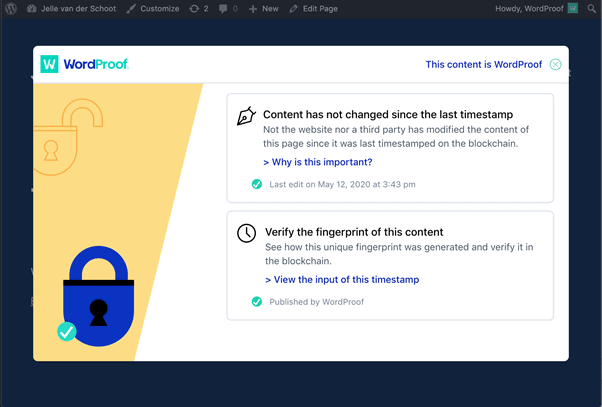Screen dimensions: 602x407
Task: Click the 'This content is WordProof' text
Action: click(x=484, y=65)
